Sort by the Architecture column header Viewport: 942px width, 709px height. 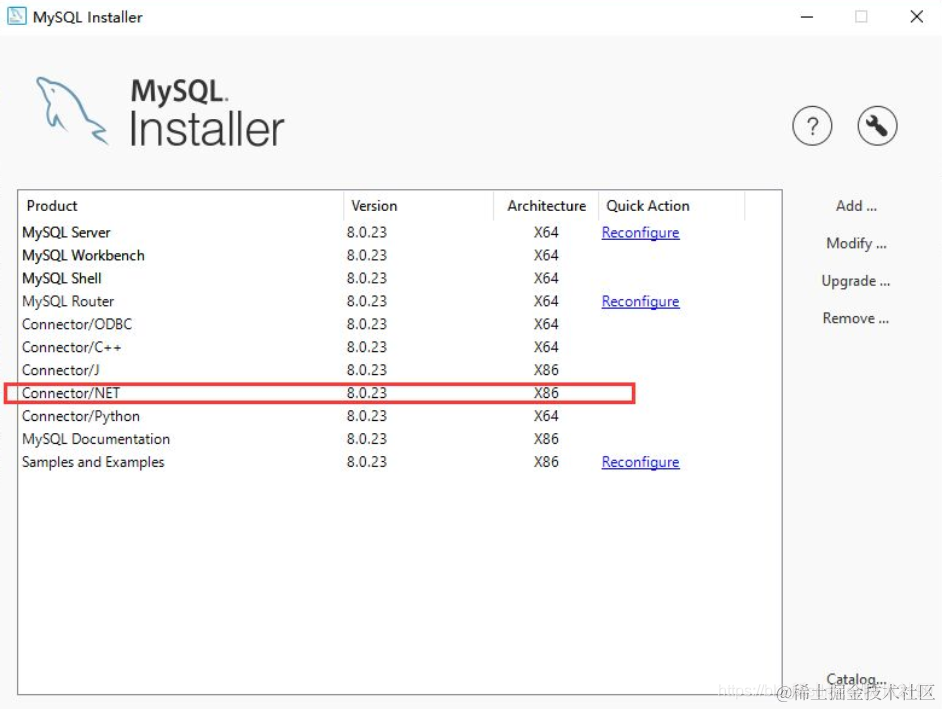(x=546, y=206)
